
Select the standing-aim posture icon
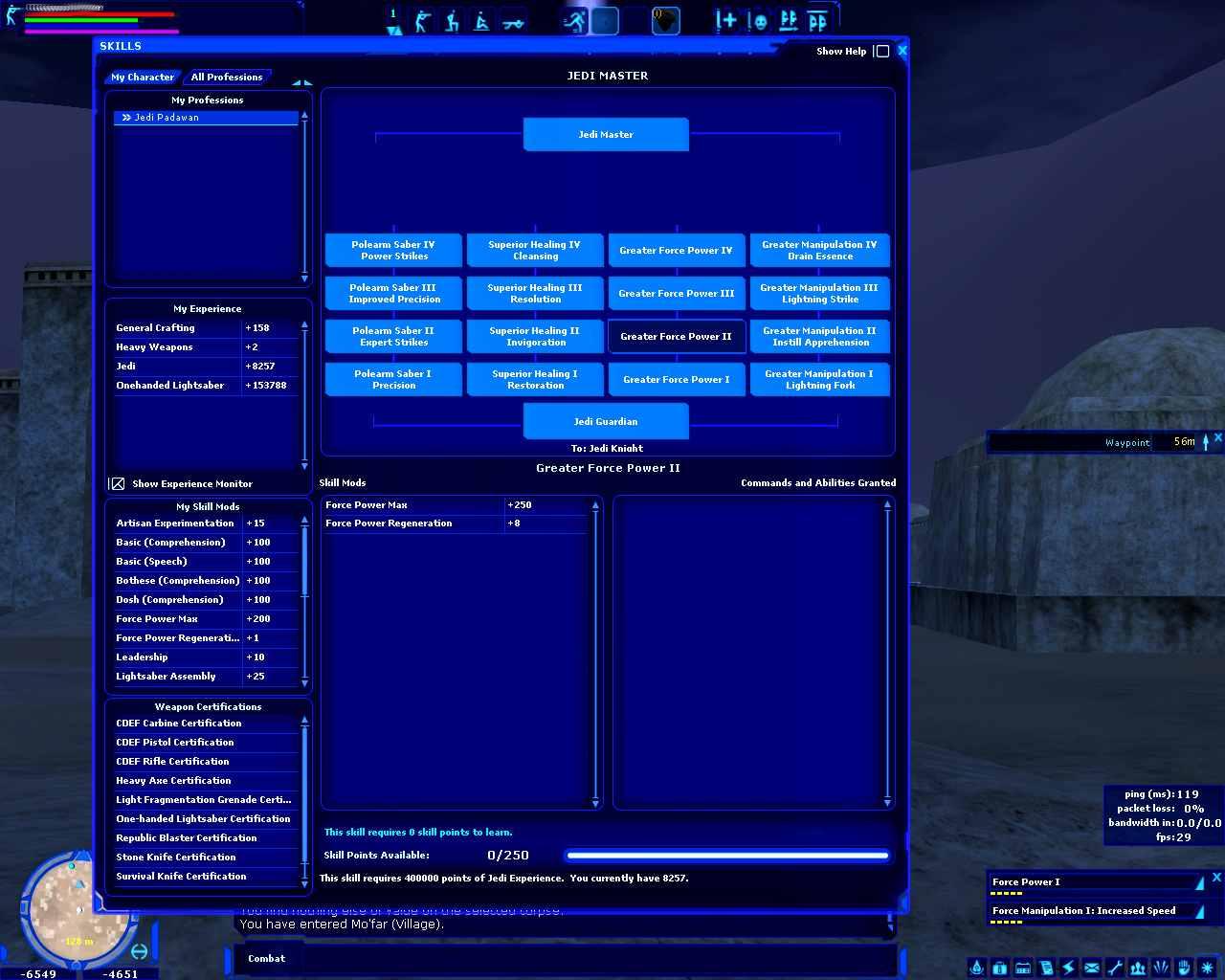(x=422, y=20)
